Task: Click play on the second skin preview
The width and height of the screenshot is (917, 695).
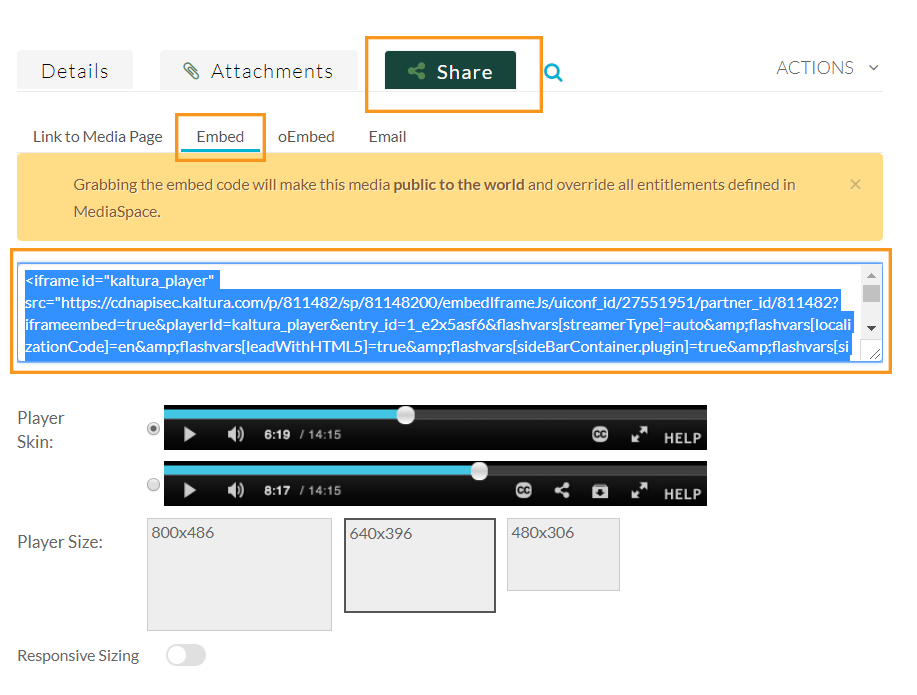Action: click(x=189, y=490)
